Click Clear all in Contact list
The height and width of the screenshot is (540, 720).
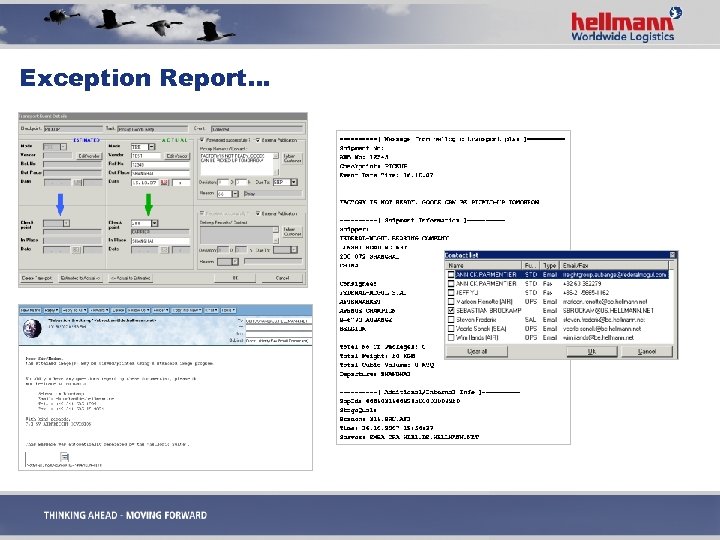[477, 351]
